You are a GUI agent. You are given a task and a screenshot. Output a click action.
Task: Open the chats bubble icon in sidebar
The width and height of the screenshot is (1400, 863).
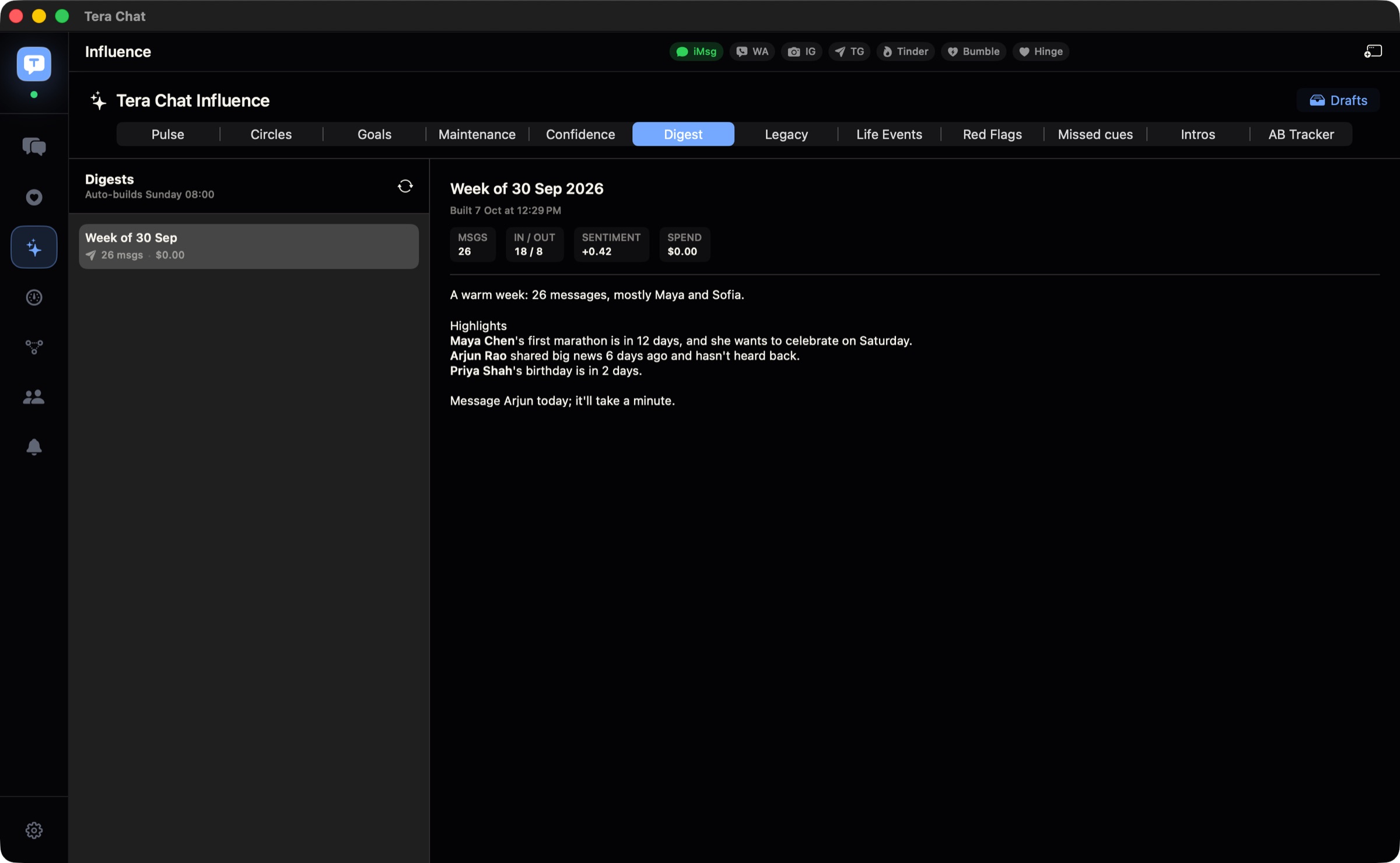[34, 146]
